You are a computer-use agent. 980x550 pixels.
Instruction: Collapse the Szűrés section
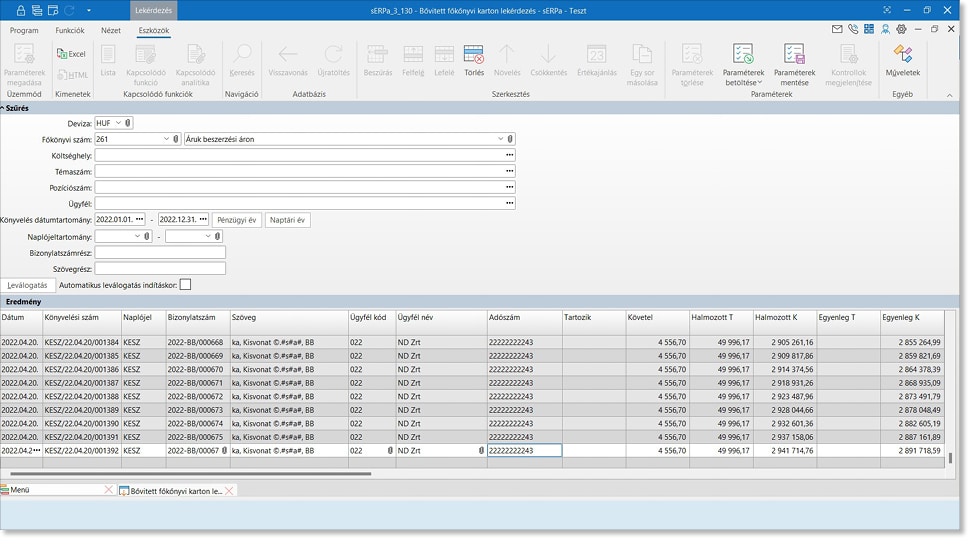pyautogui.click(x=4, y=107)
